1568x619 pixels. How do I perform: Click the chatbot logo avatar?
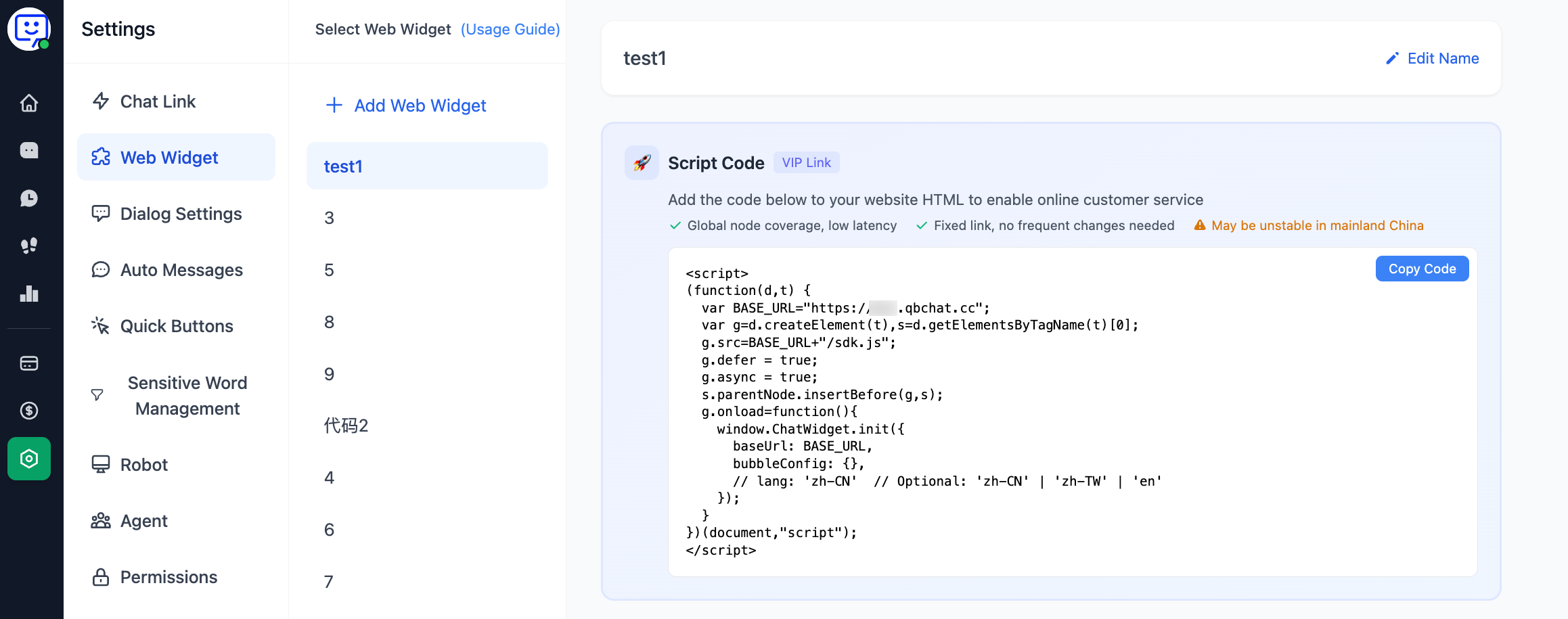tap(30, 29)
